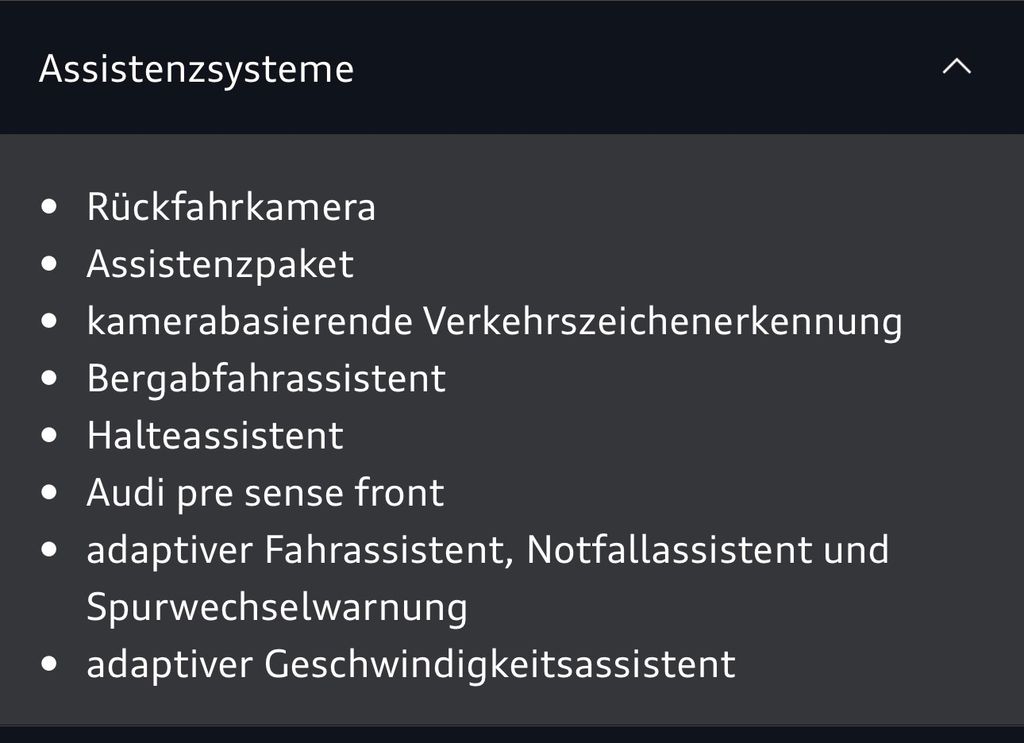Click the bullet next to adaptiver Fahrassistent
The image size is (1024, 743).
click(50, 550)
